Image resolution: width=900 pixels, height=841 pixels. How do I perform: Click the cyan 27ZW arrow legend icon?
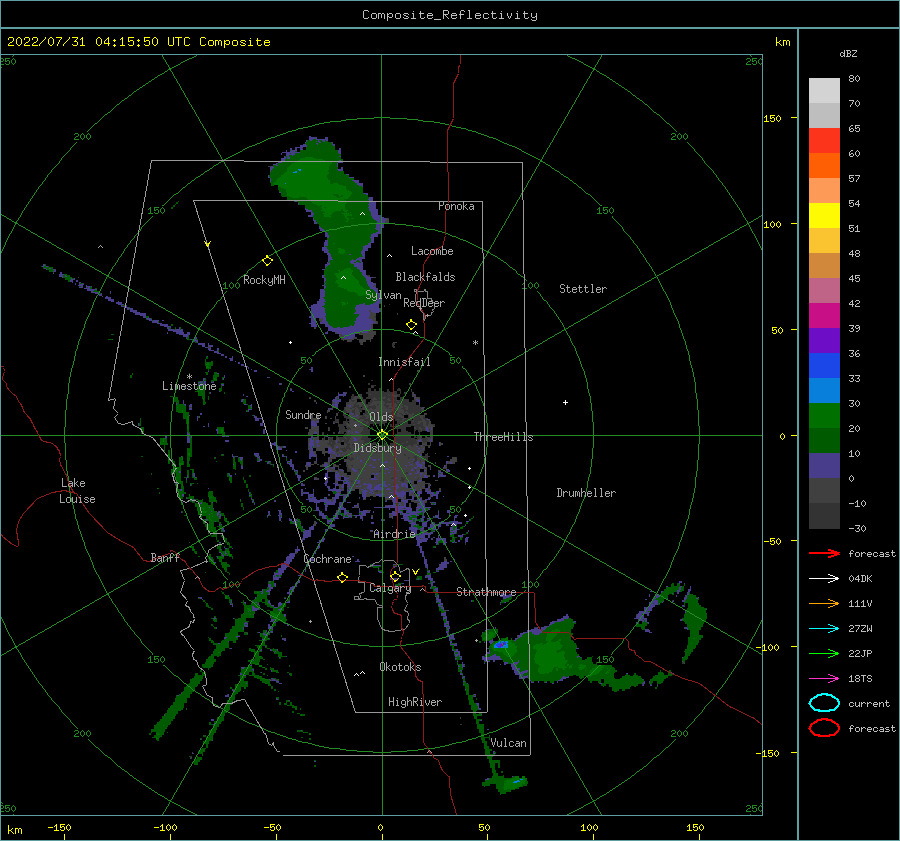pos(824,629)
